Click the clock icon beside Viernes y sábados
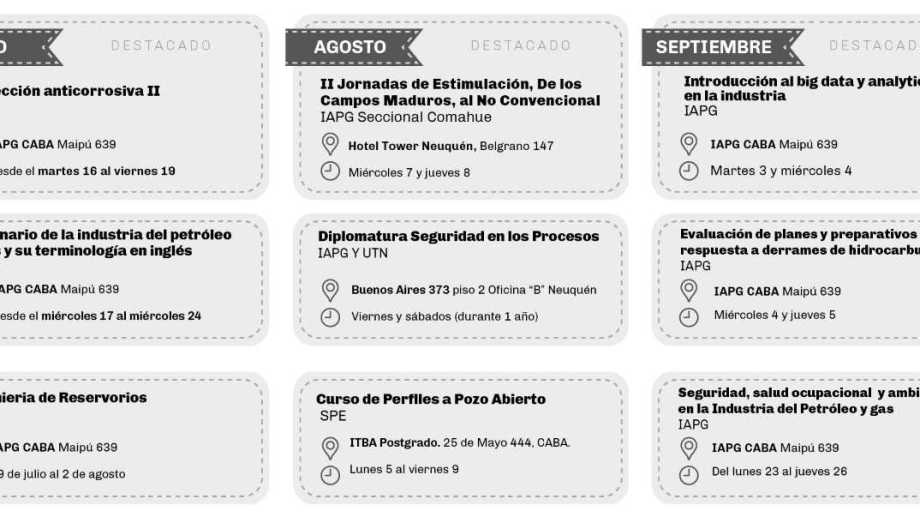Viewport: 920px width, 517px height. pyautogui.click(x=330, y=317)
